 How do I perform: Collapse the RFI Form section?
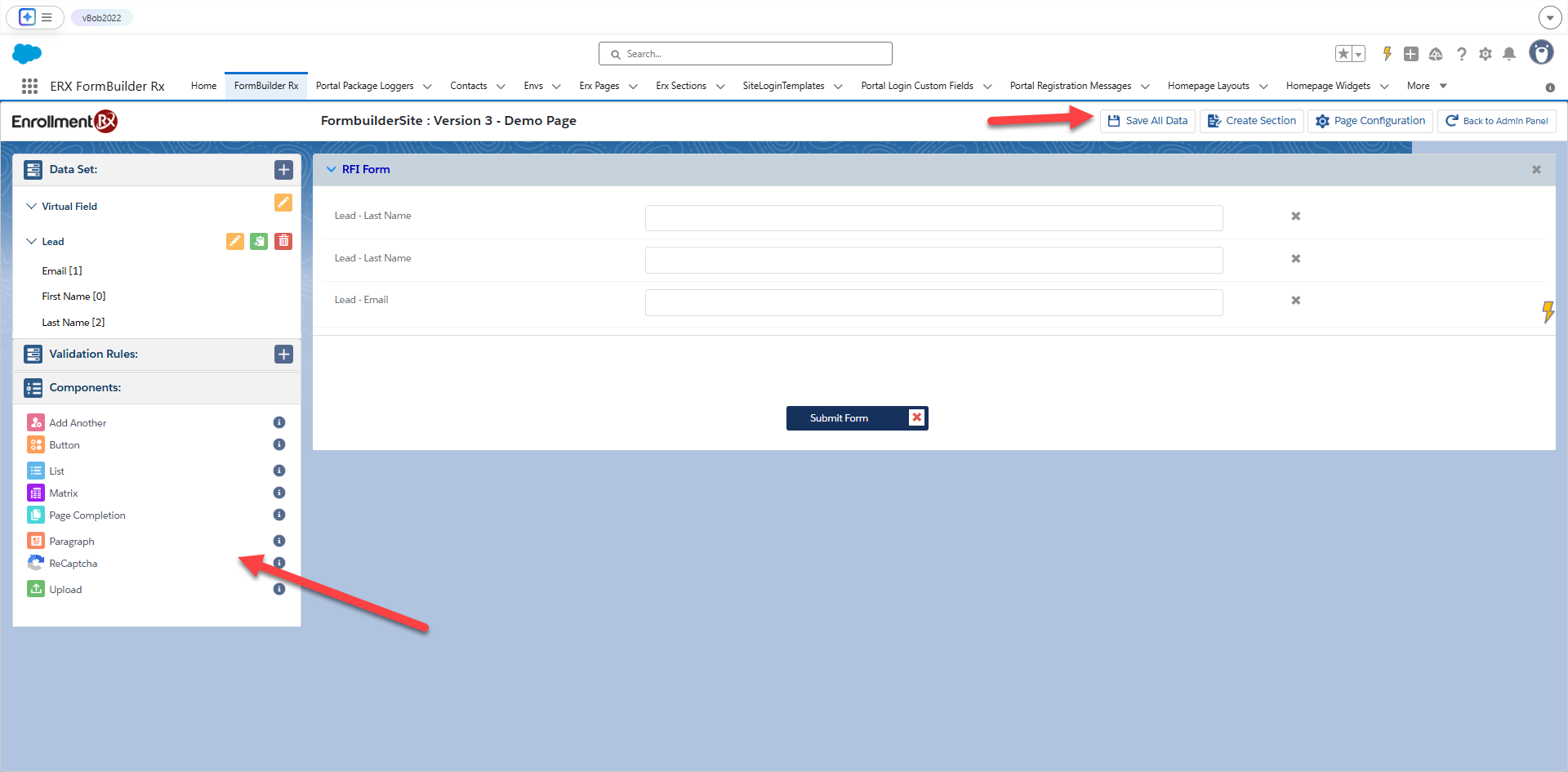(x=332, y=169)
